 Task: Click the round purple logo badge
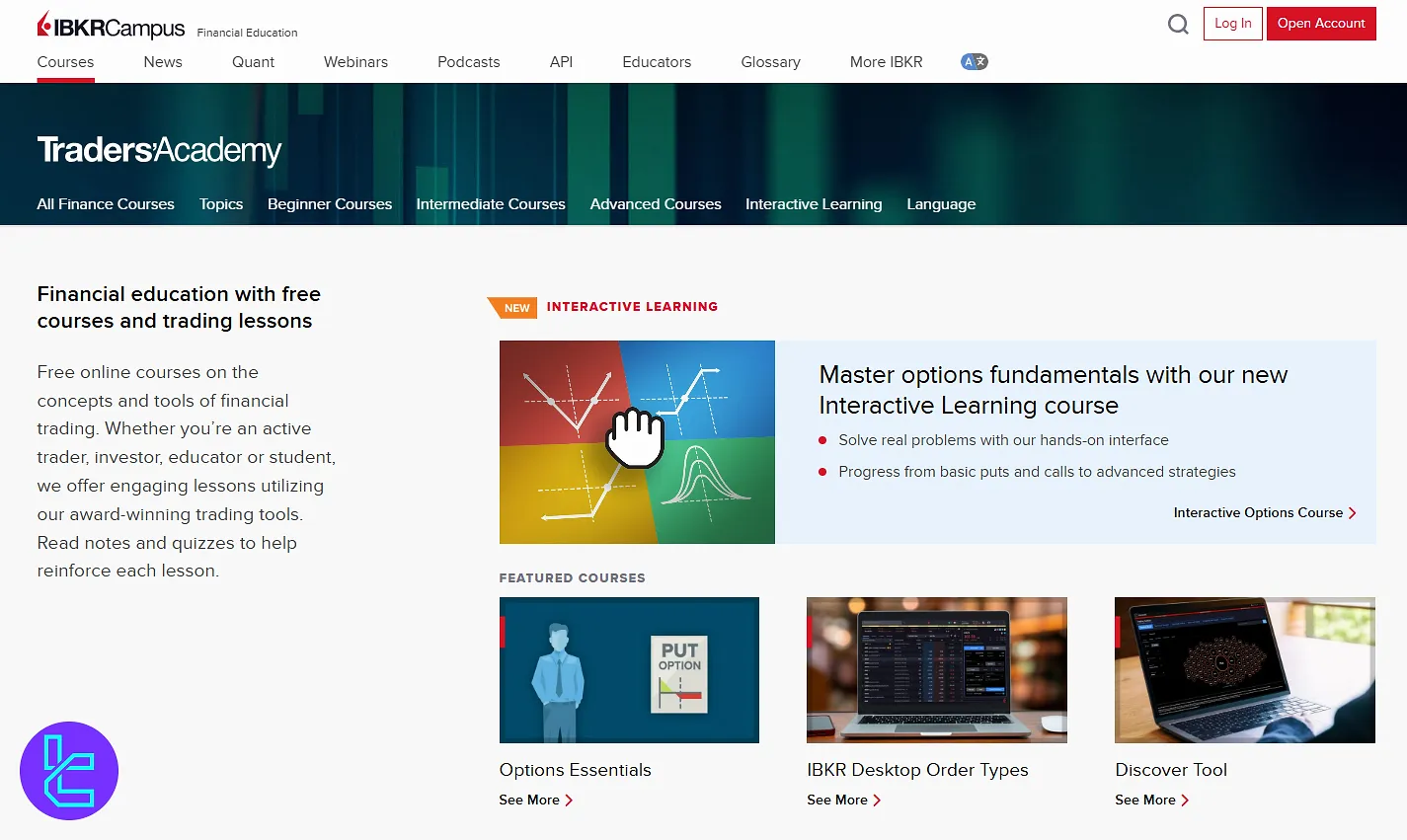click(x=69, y=771)
